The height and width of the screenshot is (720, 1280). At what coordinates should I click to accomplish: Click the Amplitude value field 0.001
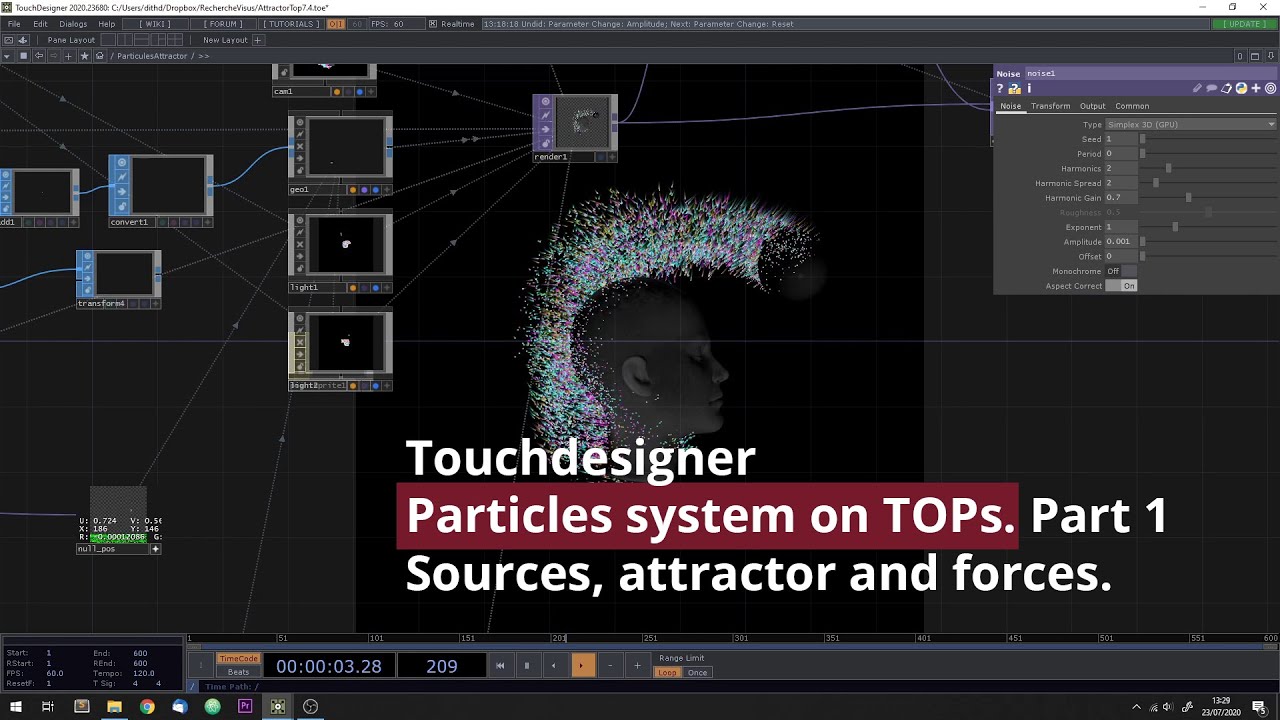pyautogui.click(x=1120, y=242)
